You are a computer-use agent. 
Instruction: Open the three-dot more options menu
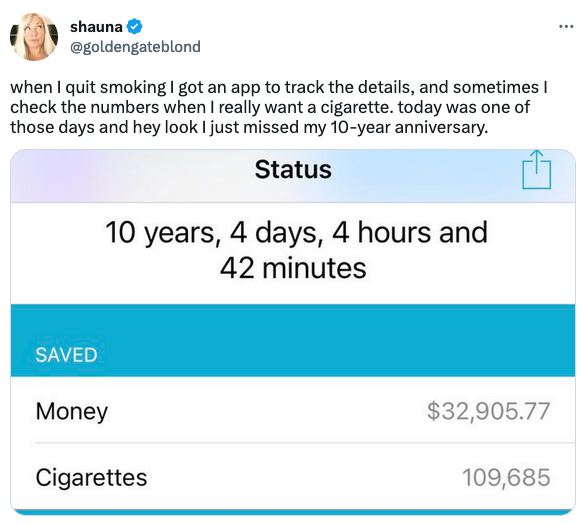coord(566,27)
